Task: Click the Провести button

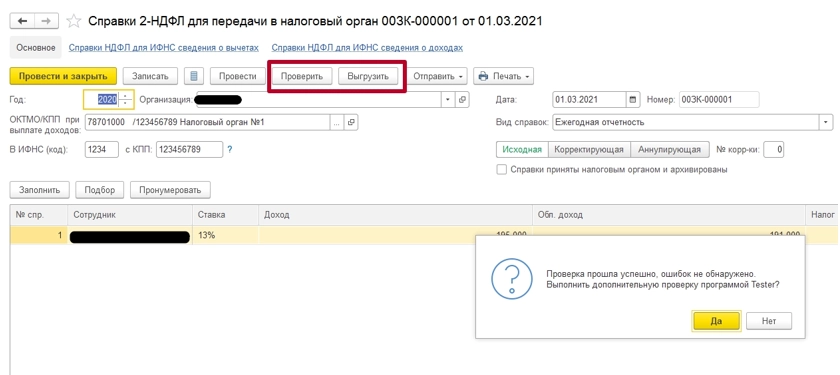Action: (237, 76)
